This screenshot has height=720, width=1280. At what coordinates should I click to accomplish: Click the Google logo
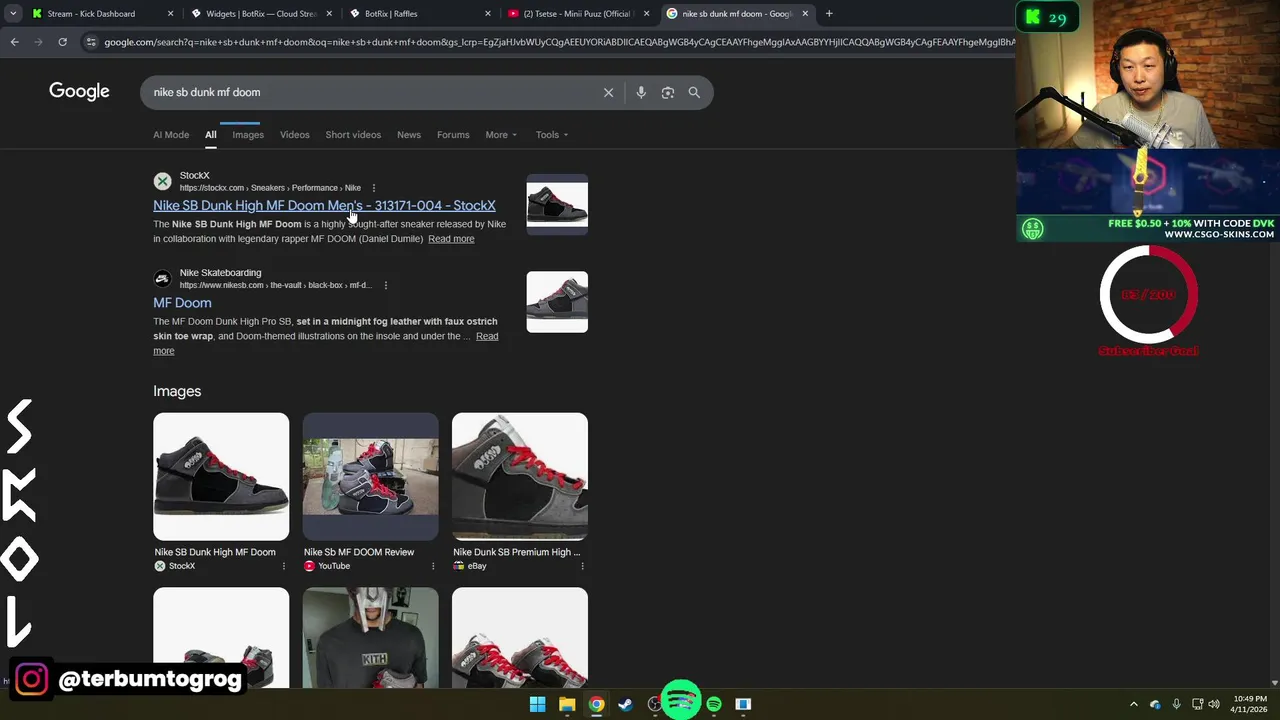point(79,92)
